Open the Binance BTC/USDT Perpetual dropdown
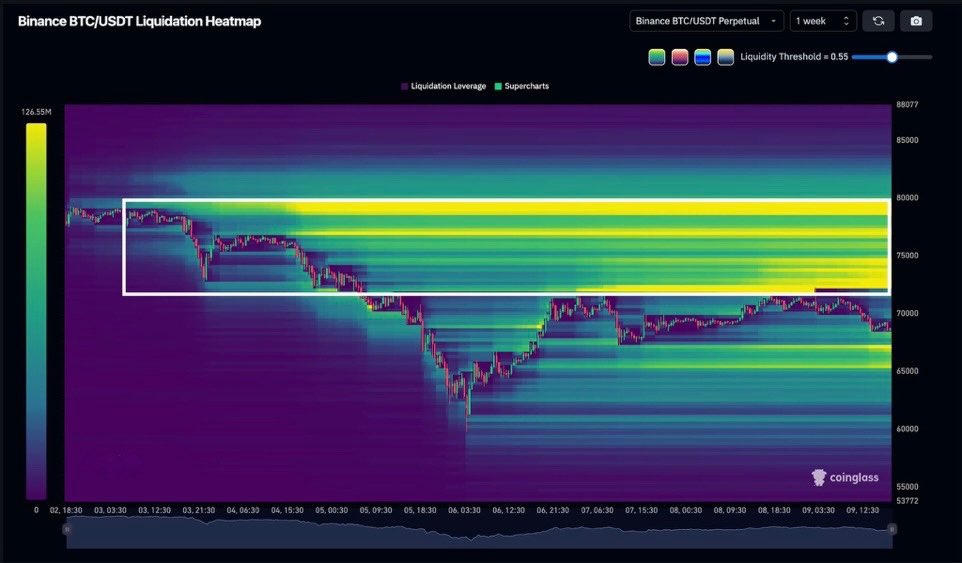 click(706, 21)
